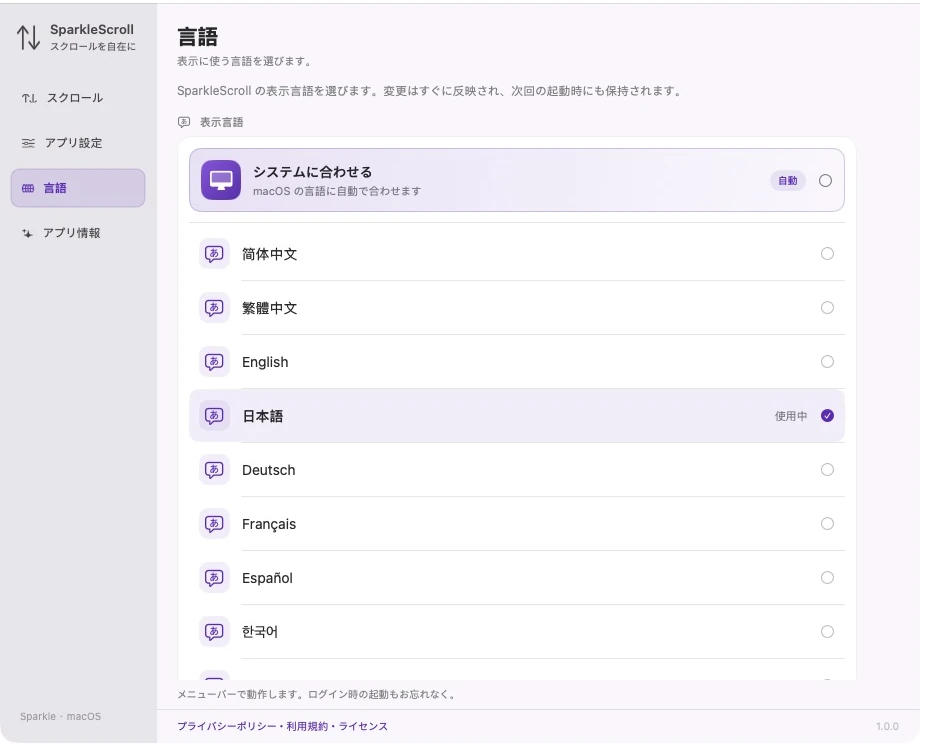The height and width of the screenshot is (749, 928).
Task: Open the アプリ設定 sidebar section
Action: [x=78, y=143]
